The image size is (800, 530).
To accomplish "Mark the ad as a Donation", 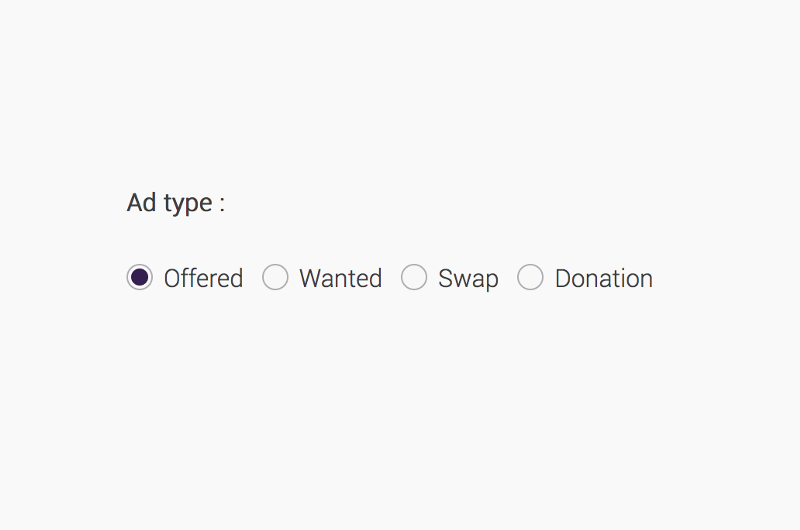I will click(530, 277).
